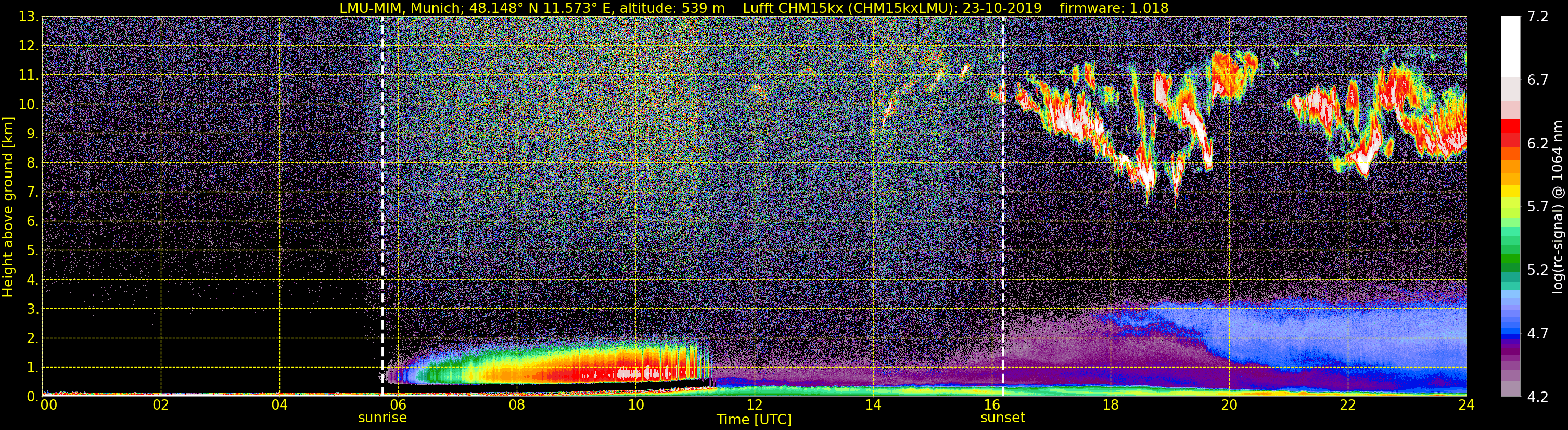Click the '13.' tick on the height axis
The width and height of the screenshot is (1568, 430).
click(x=28, y=17)
